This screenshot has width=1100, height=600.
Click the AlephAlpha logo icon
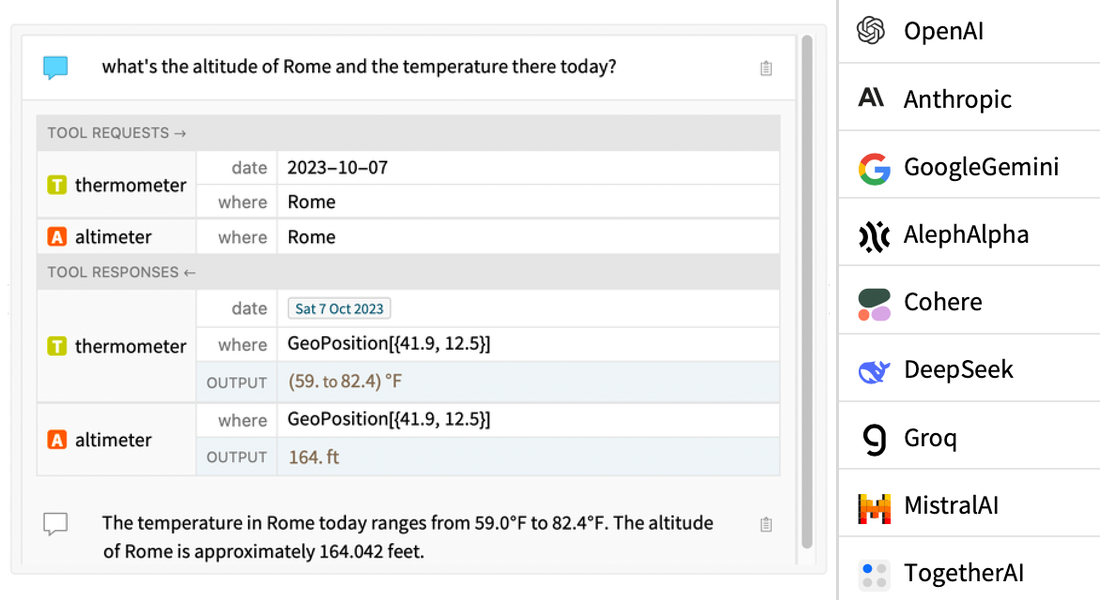874,235
